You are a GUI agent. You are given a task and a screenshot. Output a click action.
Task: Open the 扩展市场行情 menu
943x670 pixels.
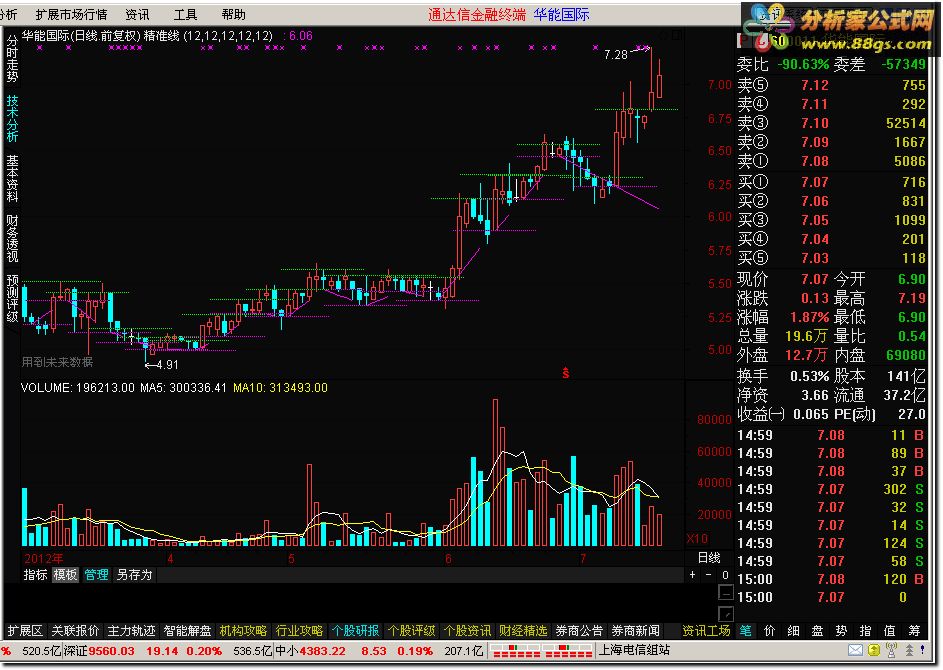[x=71, y=14]
